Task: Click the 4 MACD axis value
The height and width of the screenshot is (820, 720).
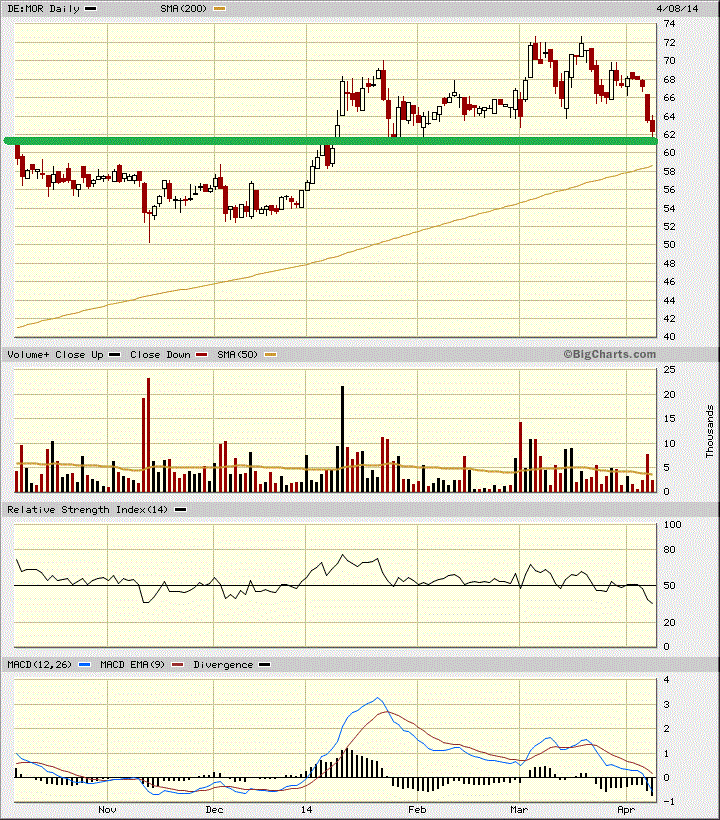Action: click(666, 680)
